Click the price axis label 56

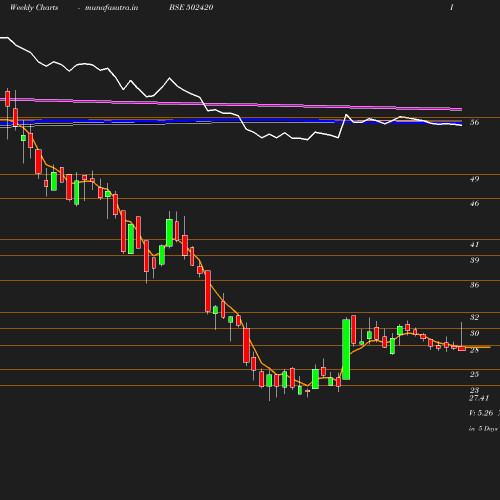pos(475,122)
